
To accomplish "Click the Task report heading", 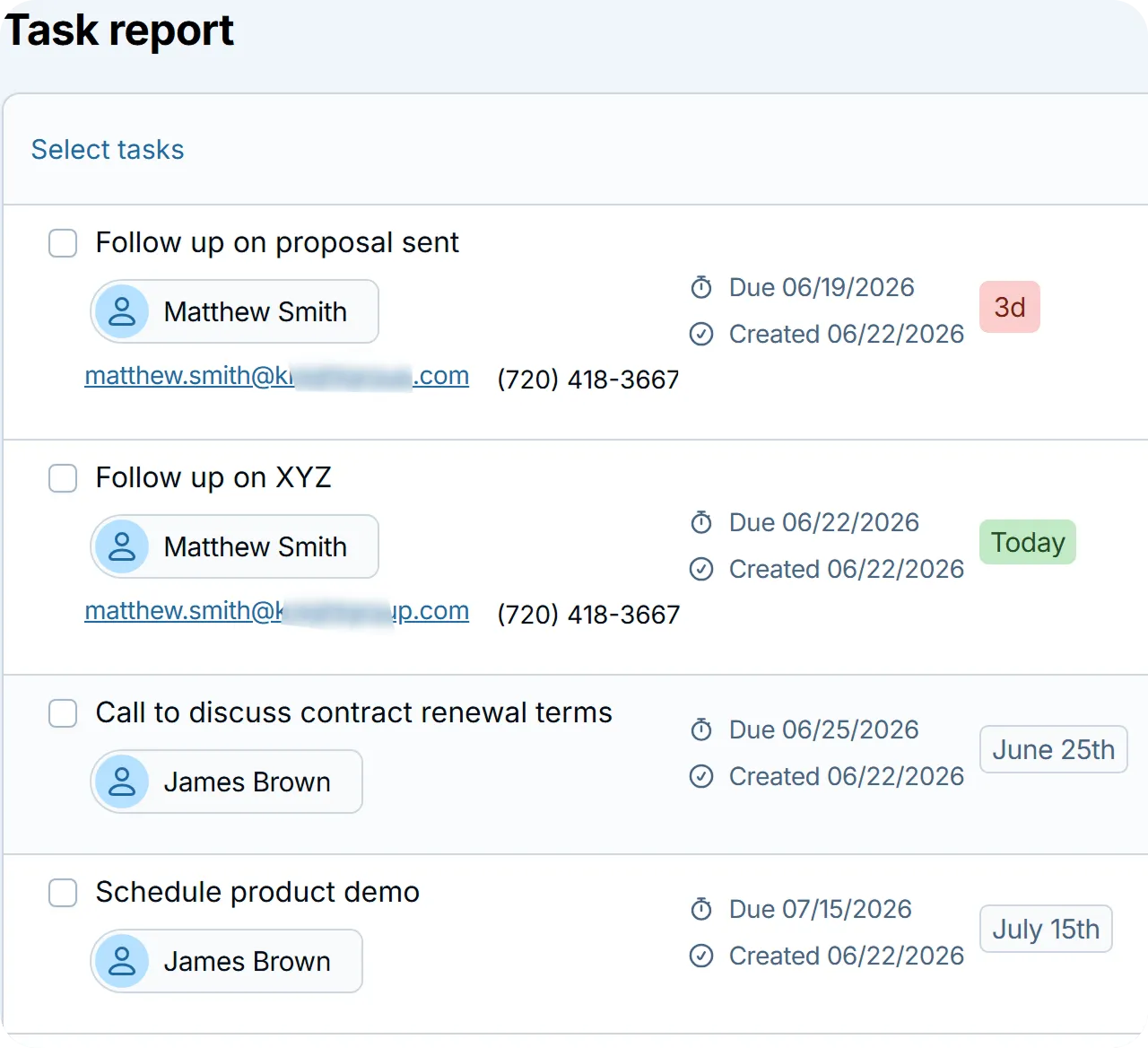I will point(119,31).
